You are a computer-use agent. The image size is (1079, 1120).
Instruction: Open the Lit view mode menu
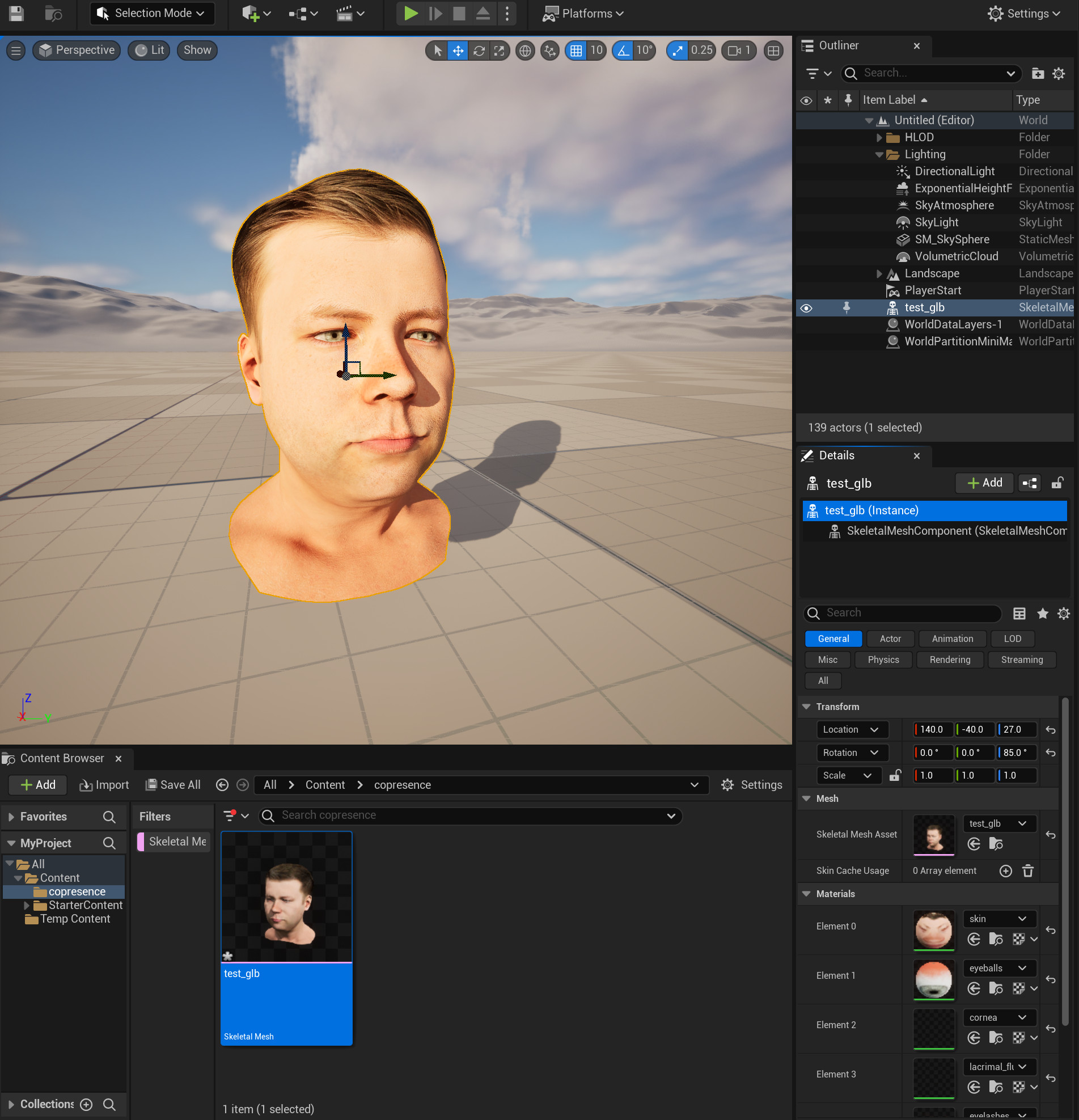pyautogui.click(x=149, y=50)
